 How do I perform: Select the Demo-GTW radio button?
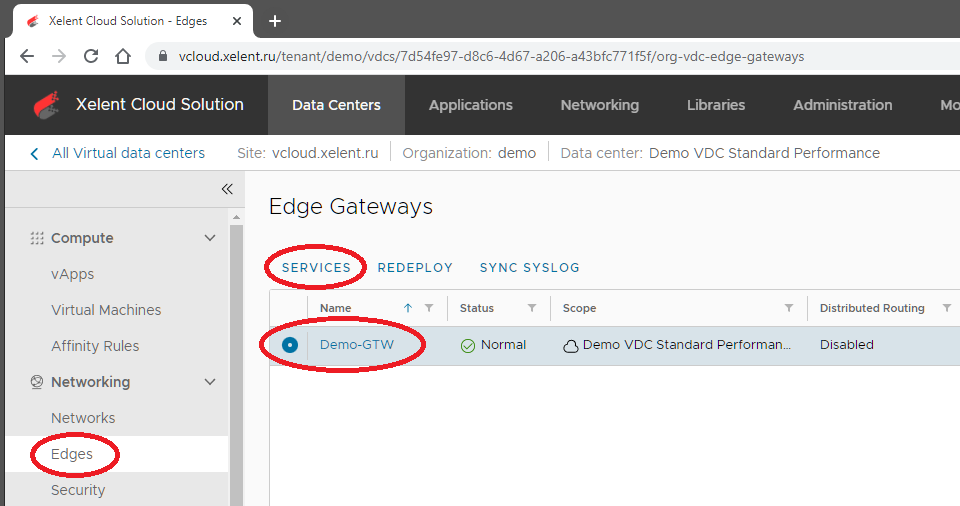click(290, 345)
